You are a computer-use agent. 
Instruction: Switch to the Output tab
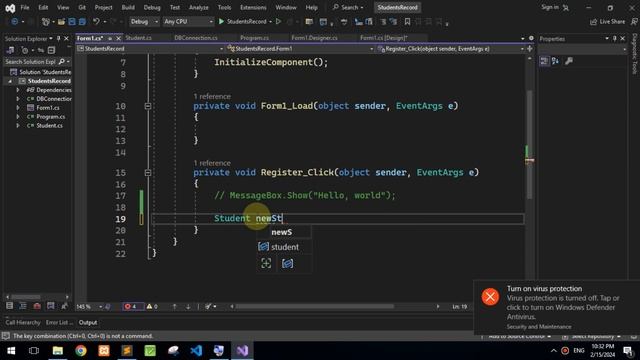point(88,322)
